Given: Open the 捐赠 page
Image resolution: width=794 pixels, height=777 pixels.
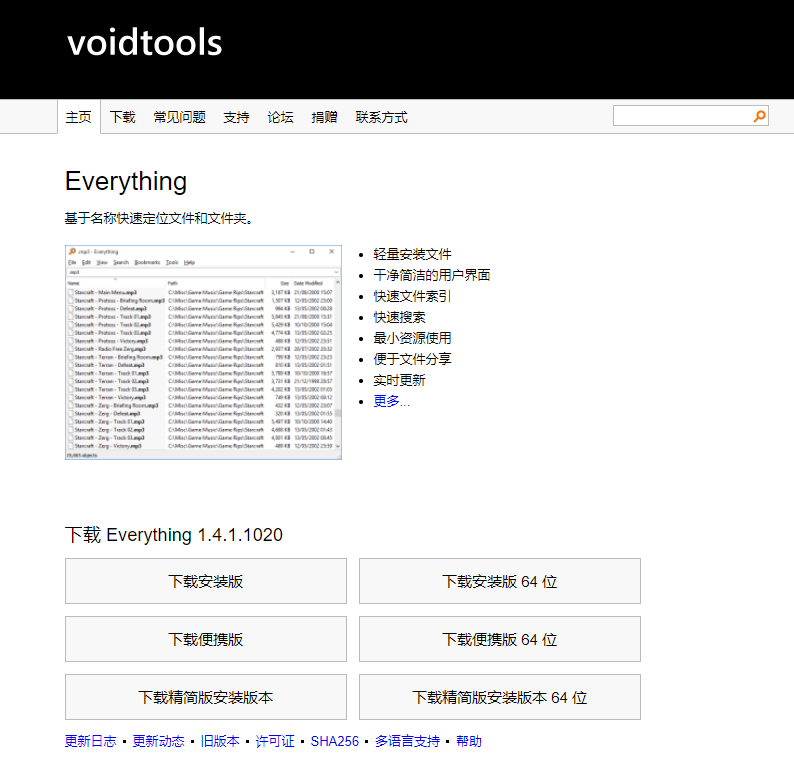Looking at the screenshot, I should [x=325, y=117].
